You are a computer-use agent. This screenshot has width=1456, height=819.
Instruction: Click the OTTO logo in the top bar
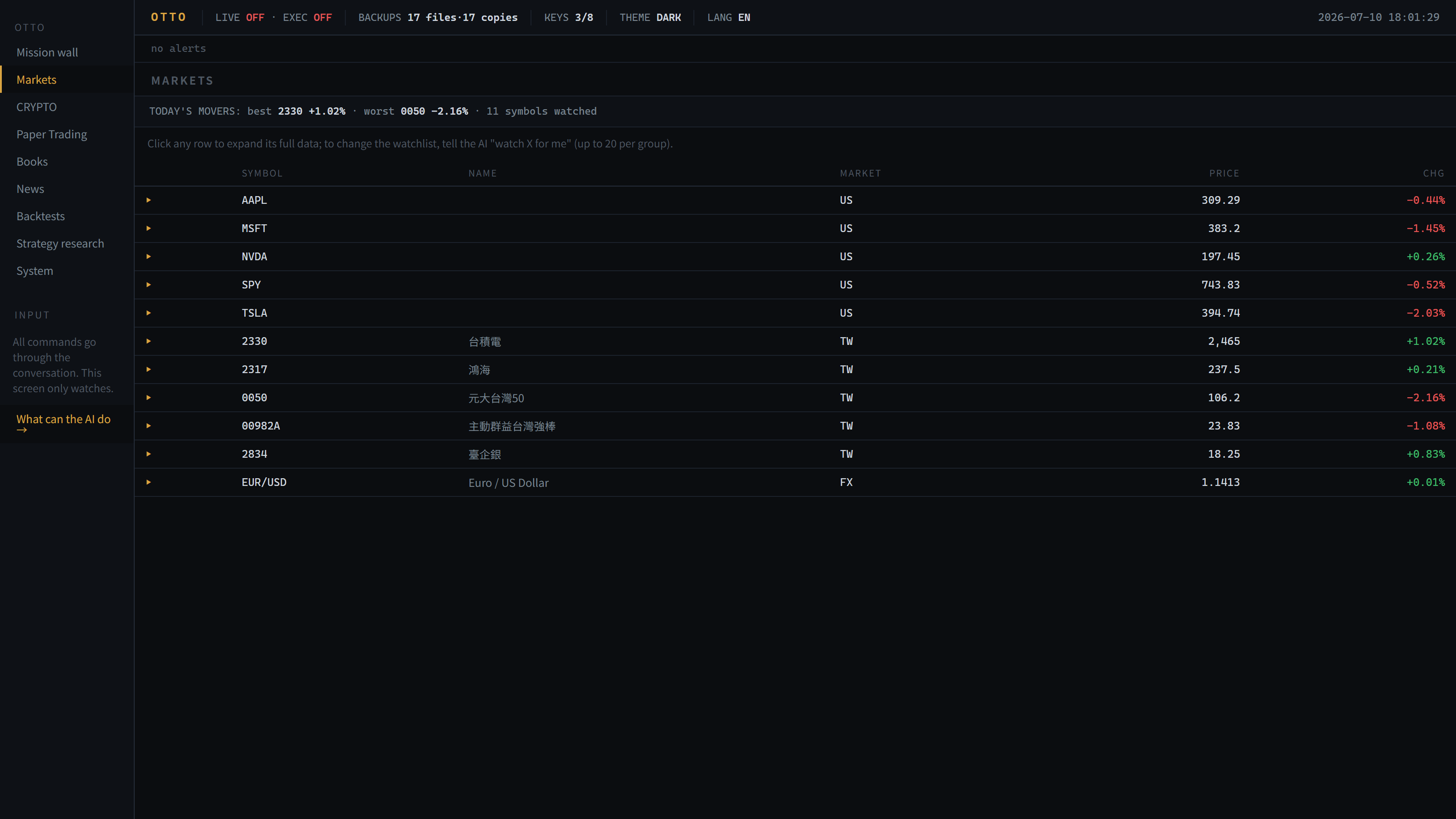[168, 18]
